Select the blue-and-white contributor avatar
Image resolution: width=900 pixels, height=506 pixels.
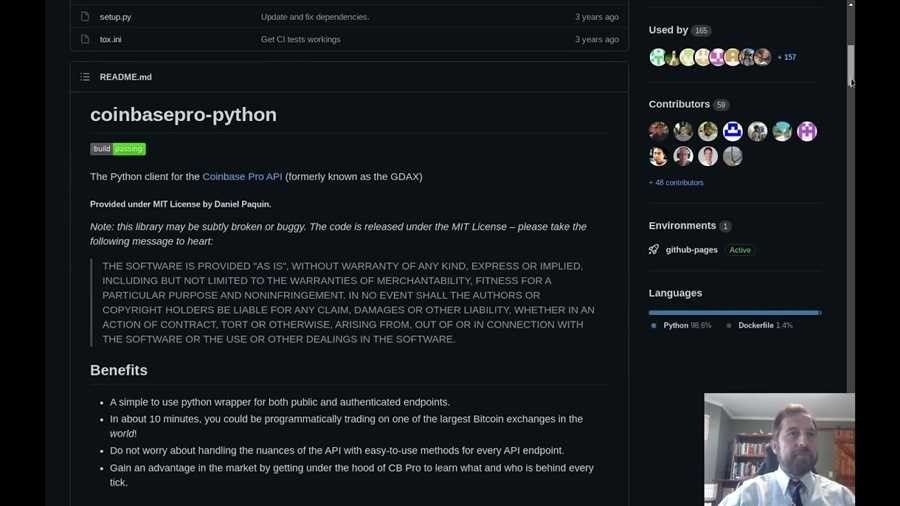(x=732, y=131)
